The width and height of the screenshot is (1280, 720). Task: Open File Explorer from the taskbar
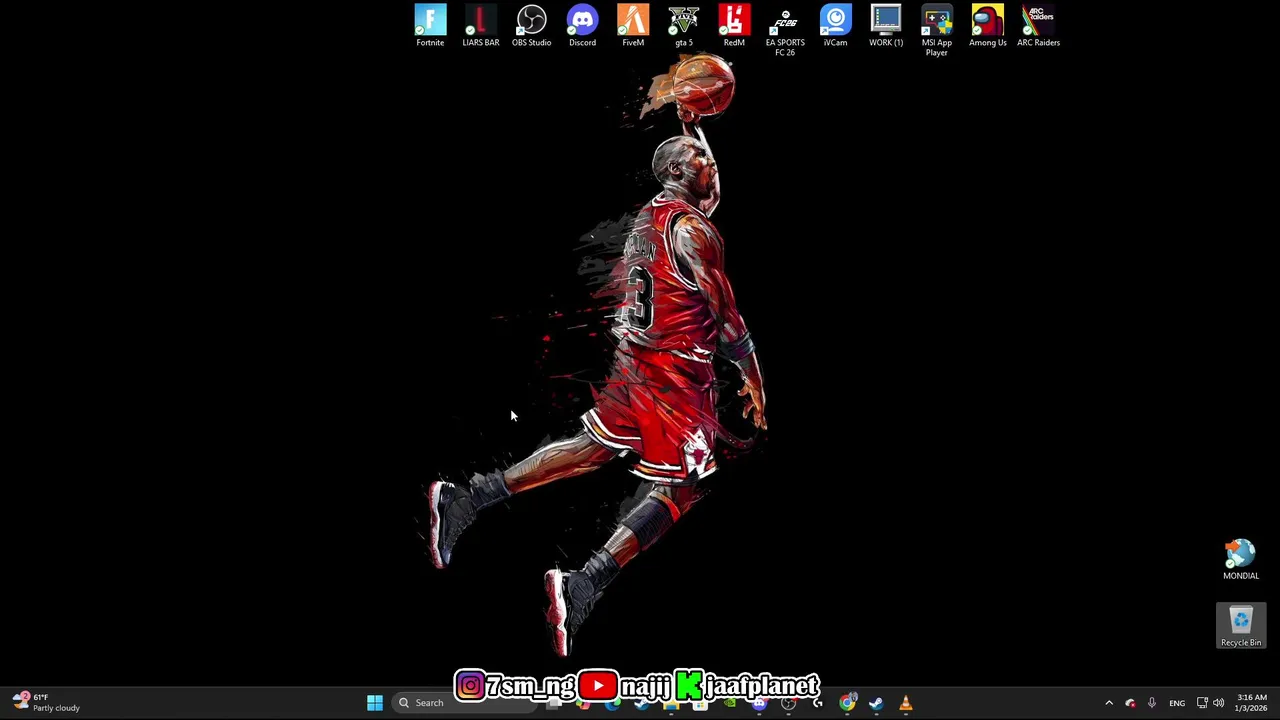(x=671, y=703)
